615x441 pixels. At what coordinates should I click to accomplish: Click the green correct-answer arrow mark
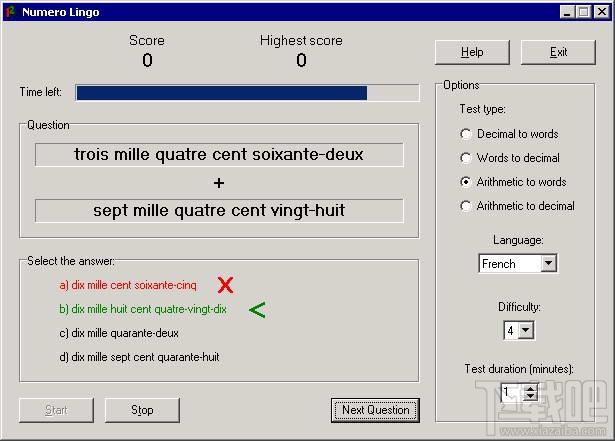(257, 310)
